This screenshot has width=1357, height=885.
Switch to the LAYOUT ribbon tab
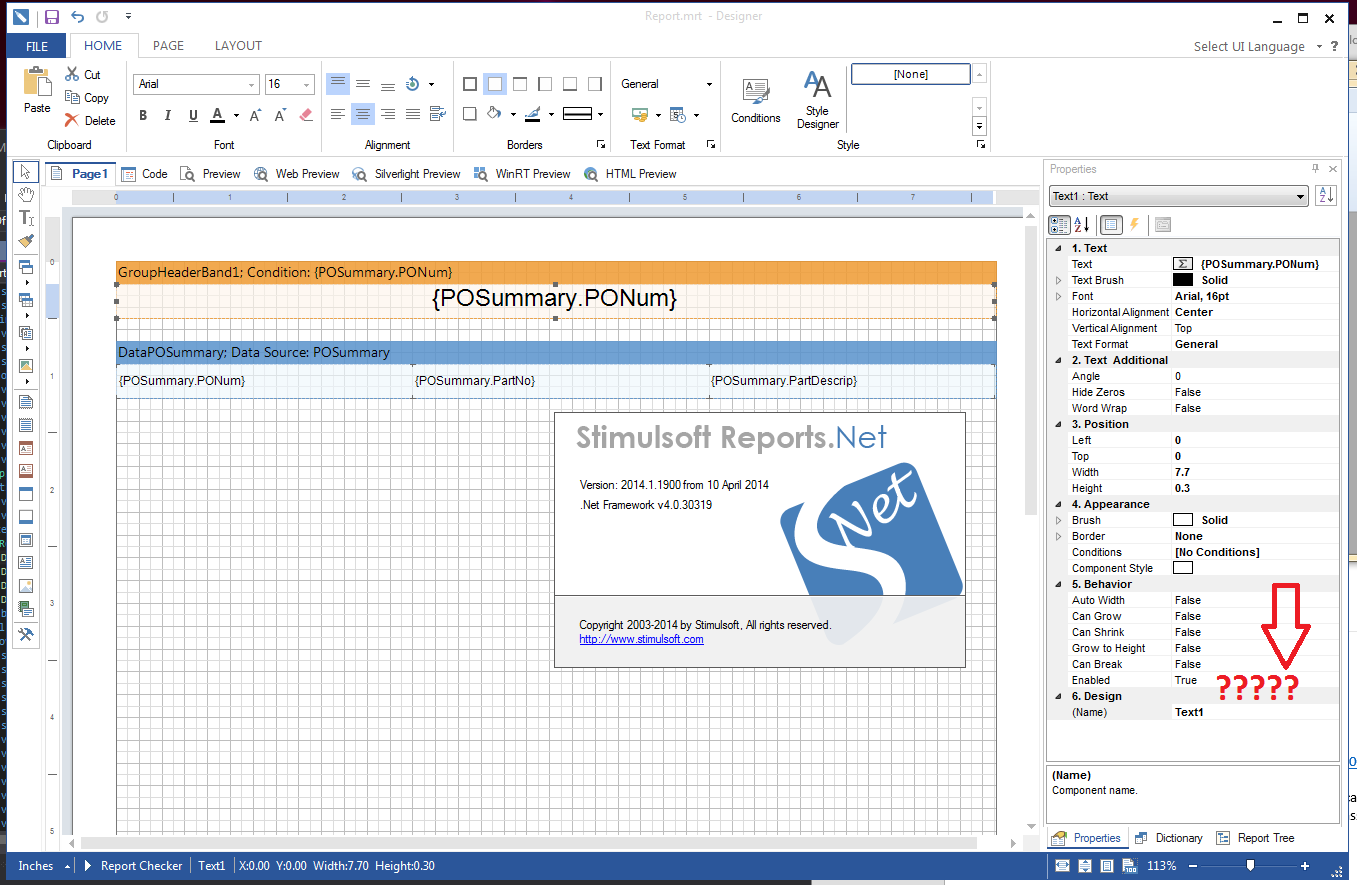[238, 46]
